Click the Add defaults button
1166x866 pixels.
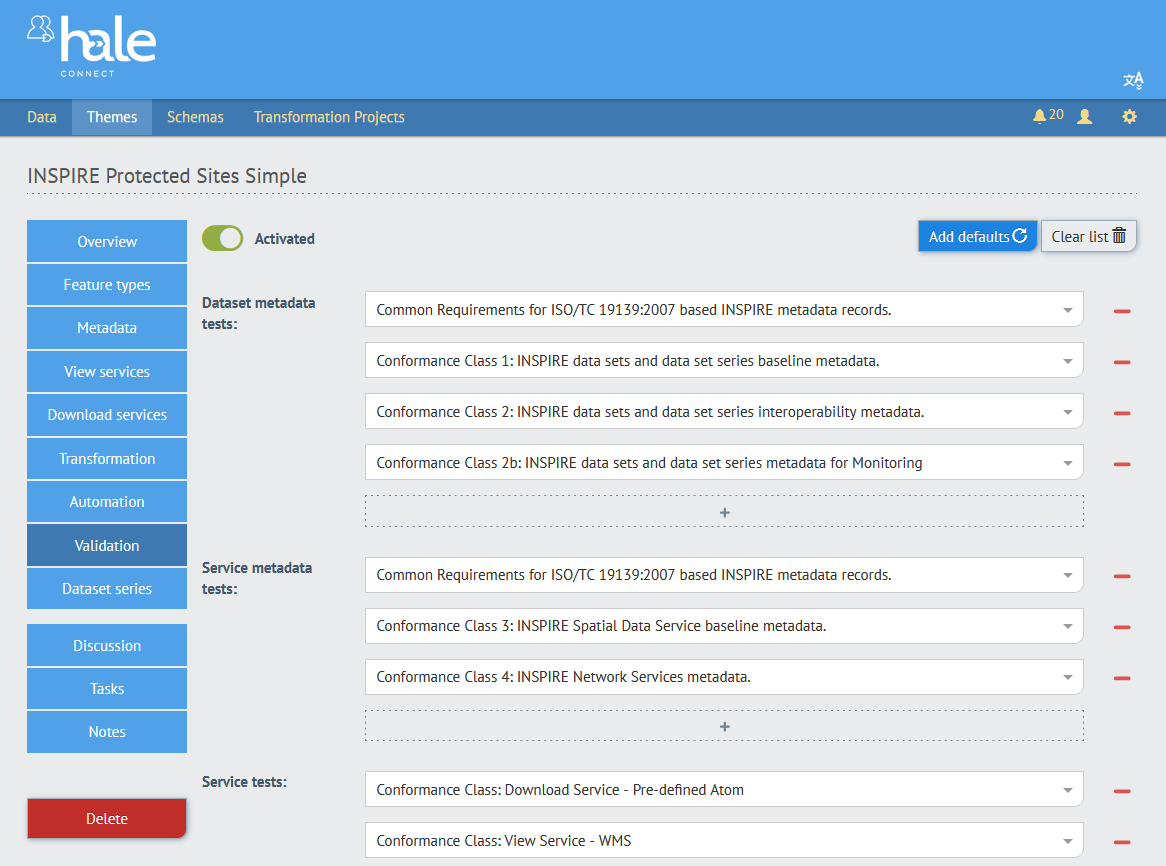coord(977,236)
